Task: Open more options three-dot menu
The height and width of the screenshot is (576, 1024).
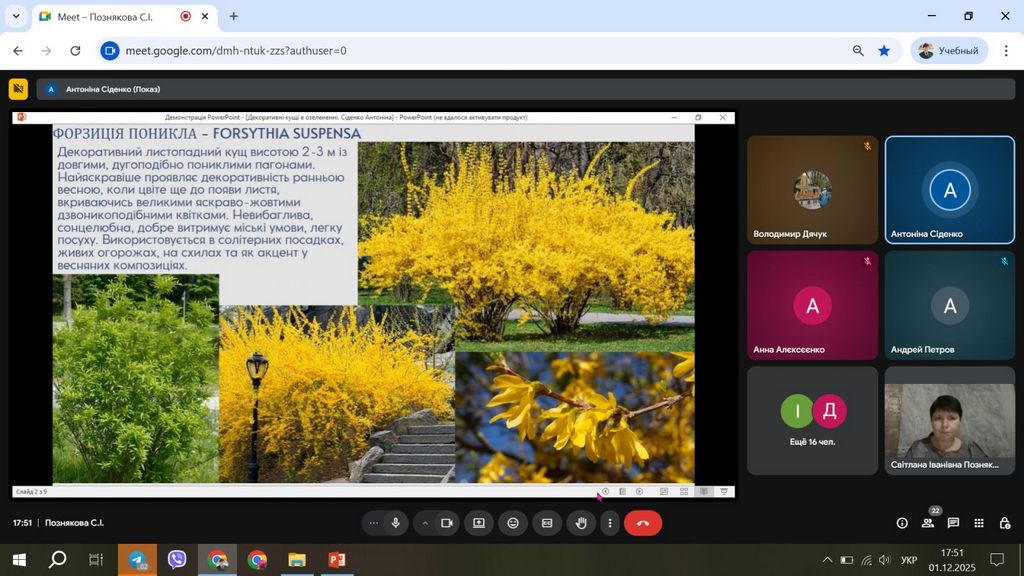Action: 609,523
